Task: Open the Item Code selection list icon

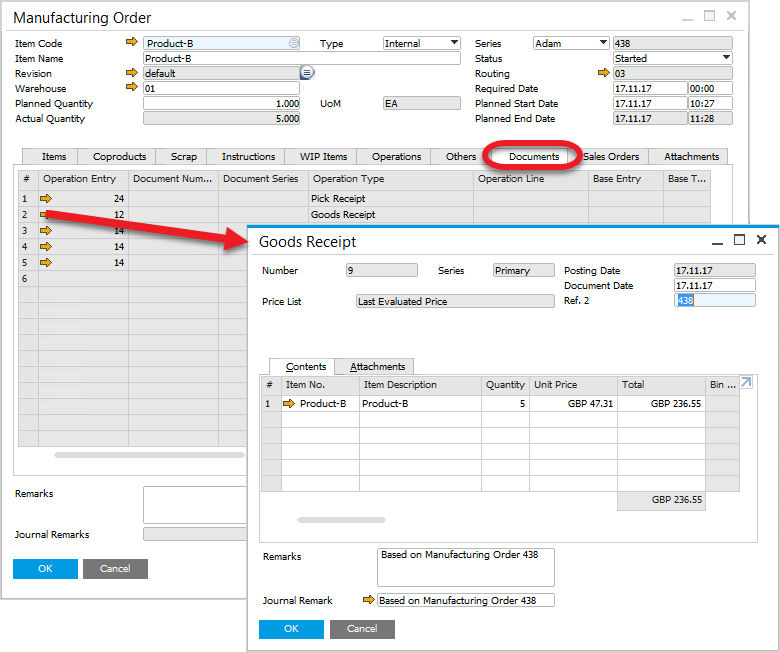Action: (294, 43)
